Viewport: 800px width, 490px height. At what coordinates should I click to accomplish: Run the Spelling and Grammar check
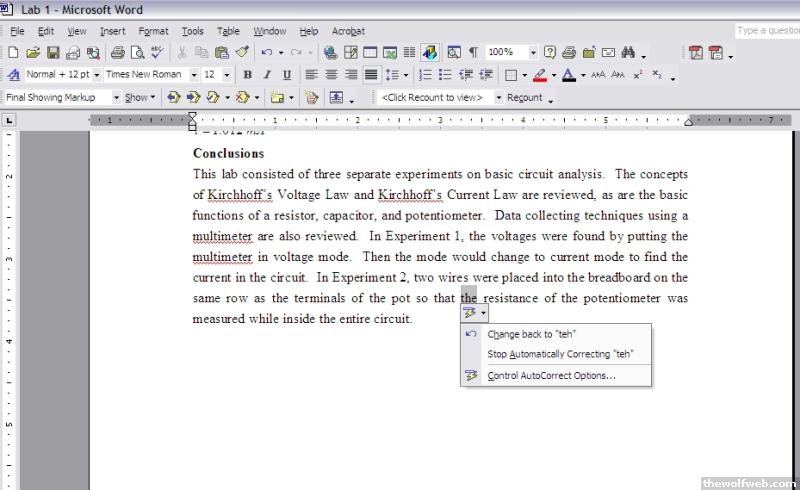coord(157,52)
